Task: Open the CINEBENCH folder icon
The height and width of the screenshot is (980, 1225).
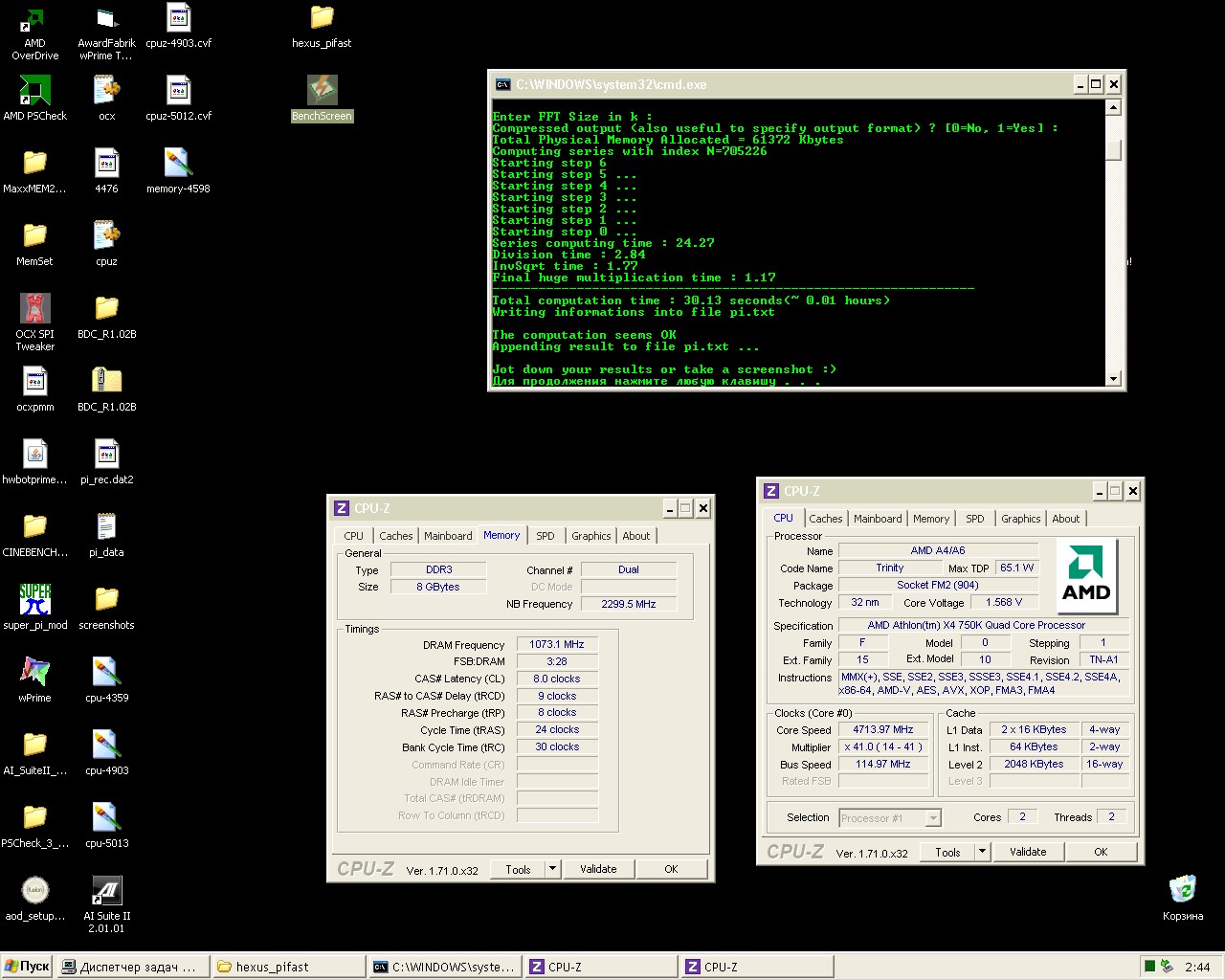Action: coord(34,527)
